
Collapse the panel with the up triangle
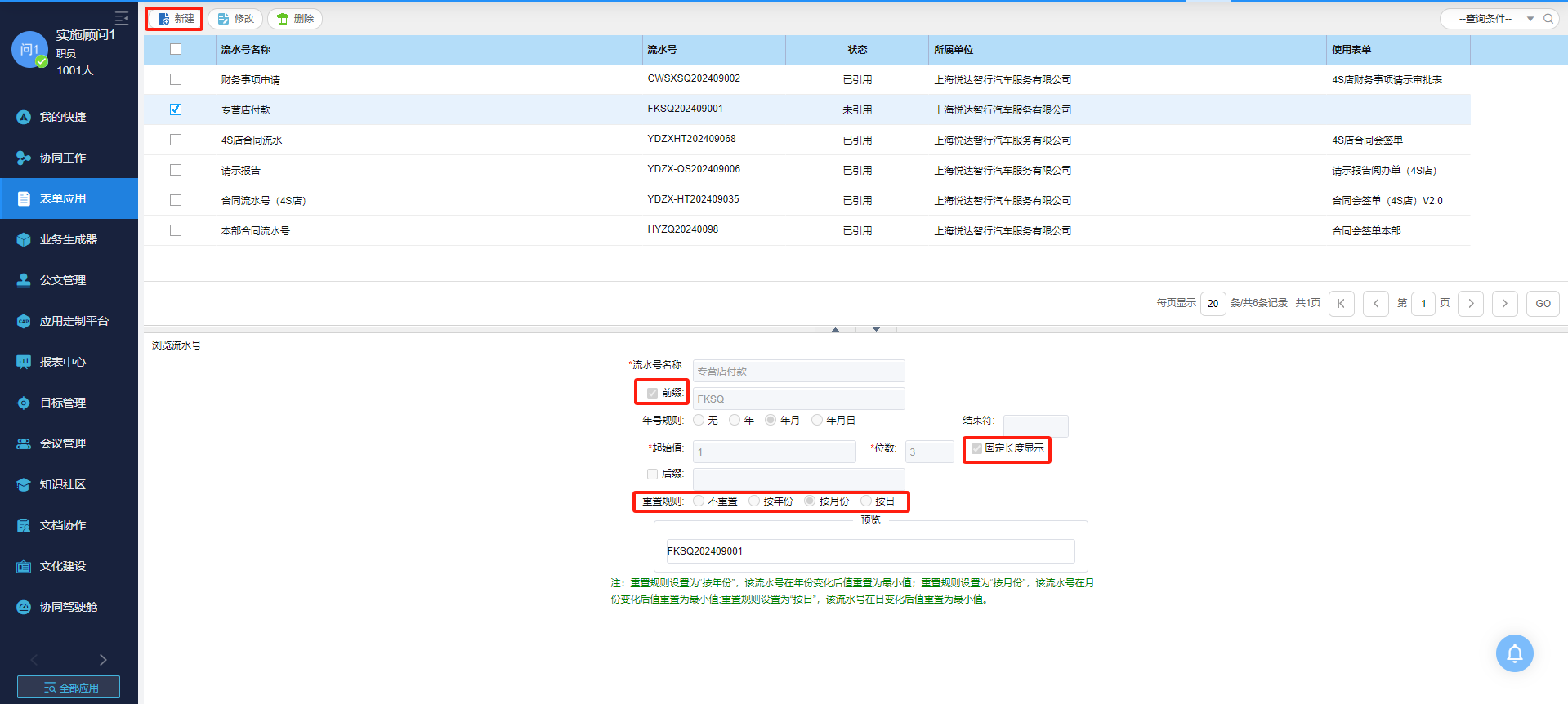[835, 329]
